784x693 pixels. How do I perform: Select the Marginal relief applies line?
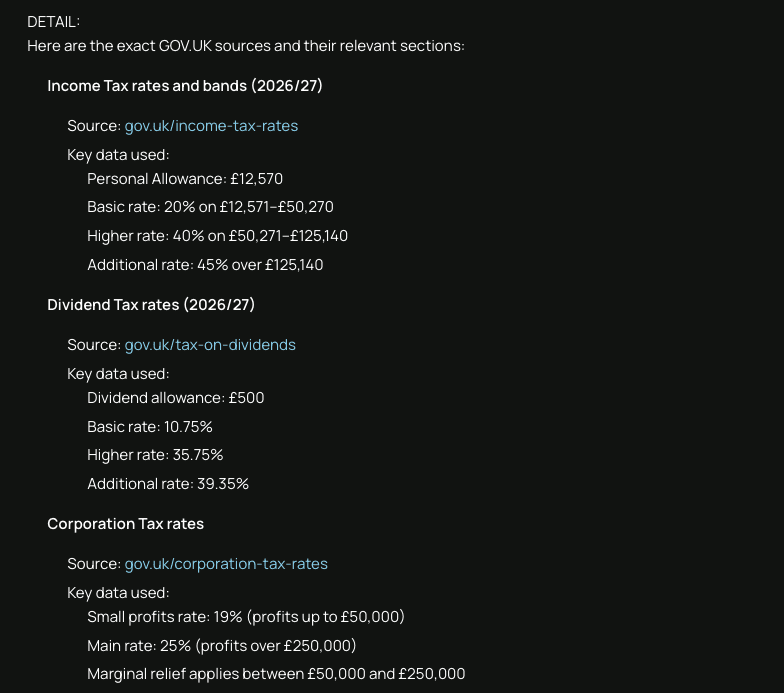276,674
